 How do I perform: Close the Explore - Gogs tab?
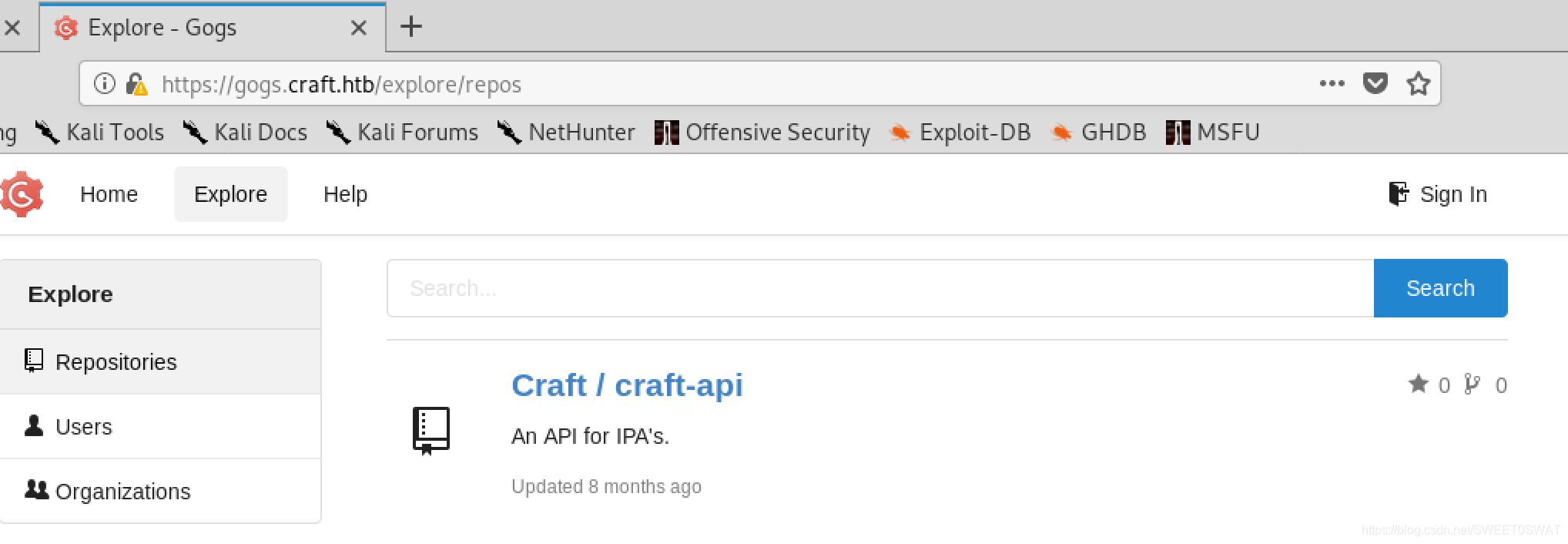pyautogui.click(x=358, y=28)
